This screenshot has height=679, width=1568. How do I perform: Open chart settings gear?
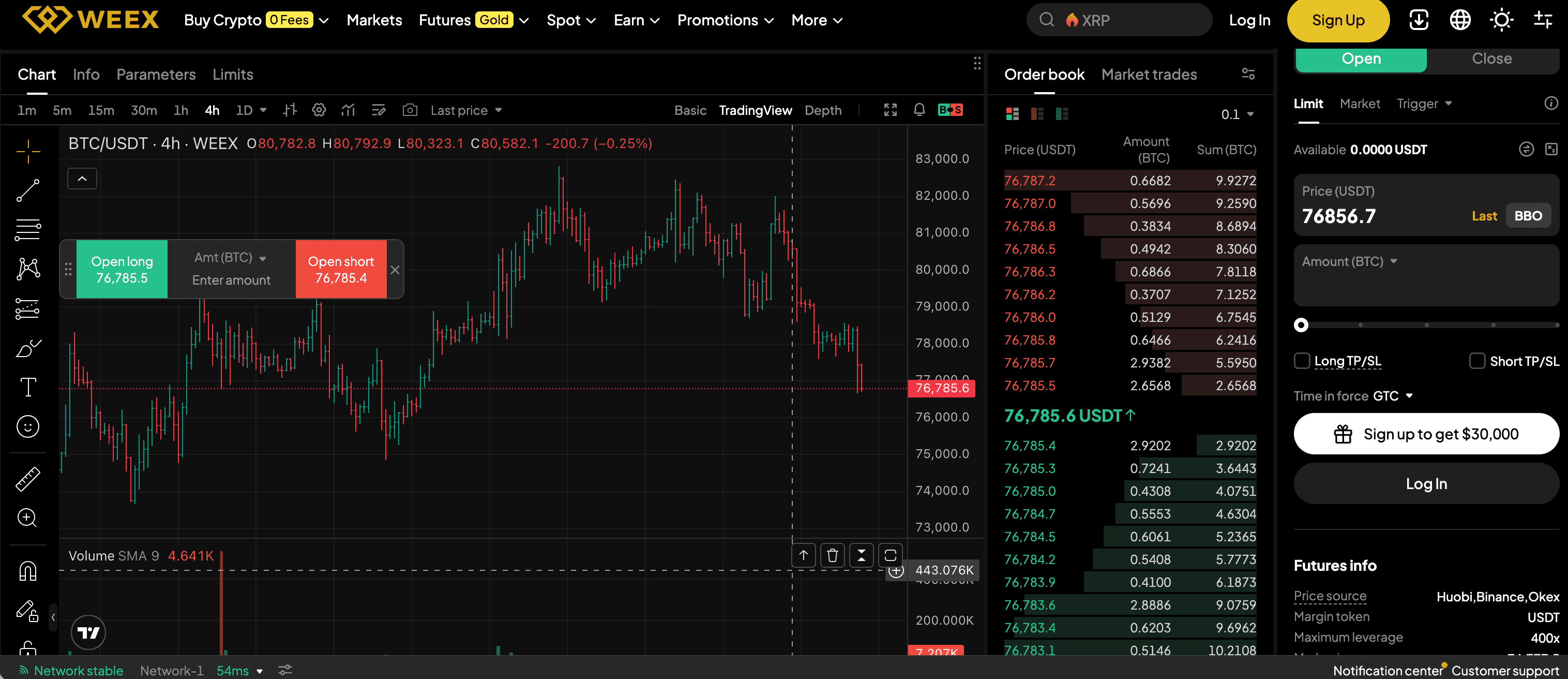(319, 110)
